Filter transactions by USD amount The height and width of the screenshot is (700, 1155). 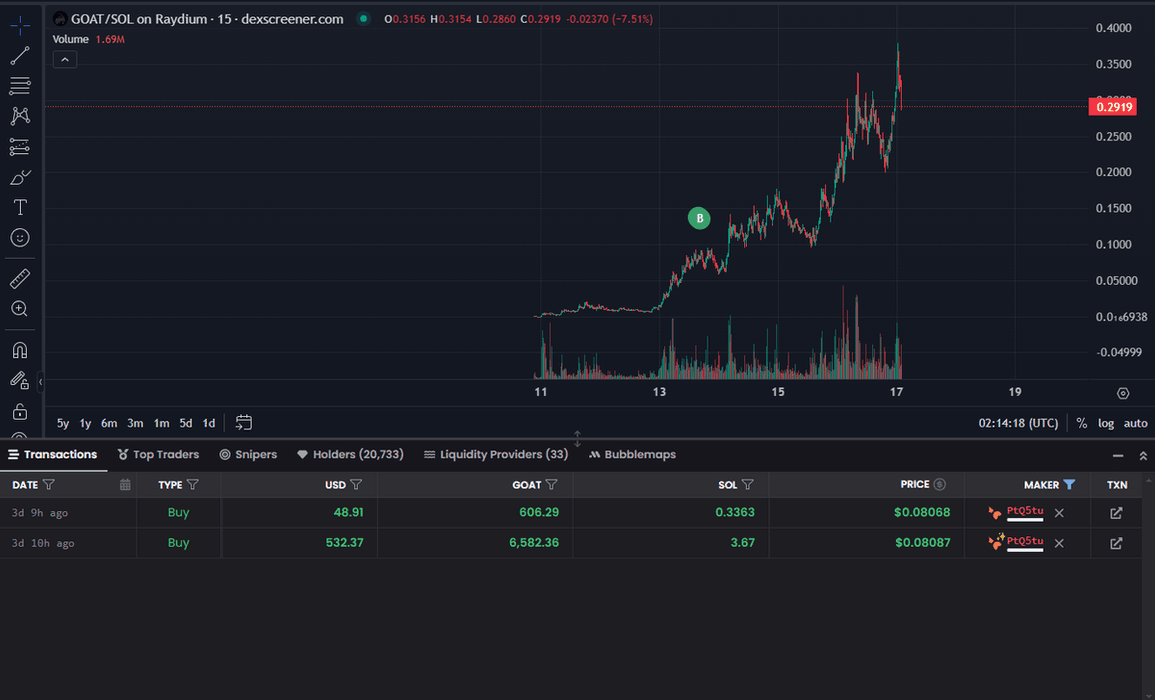[x=356, y=485]
